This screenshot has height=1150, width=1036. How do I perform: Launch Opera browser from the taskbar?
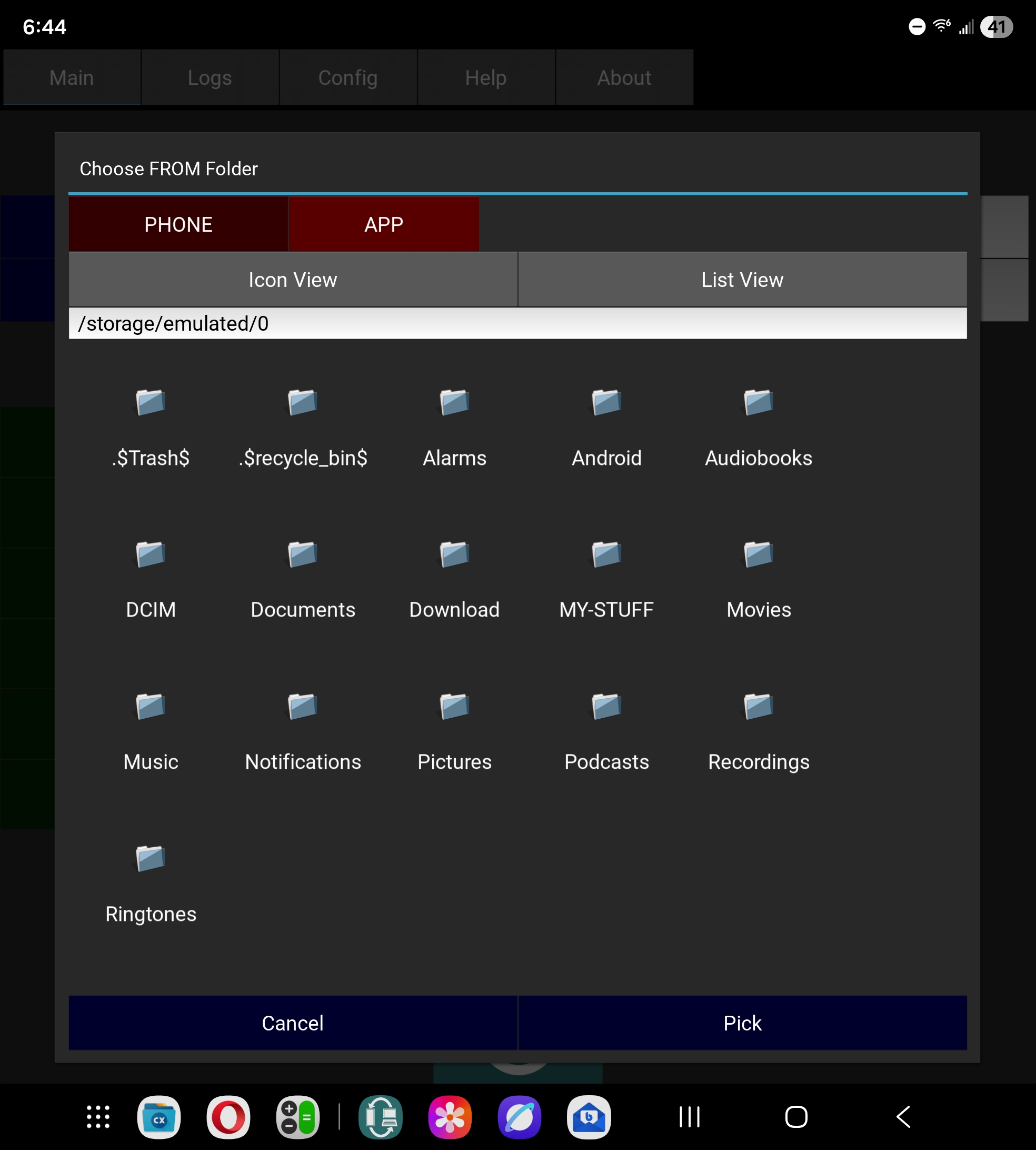(228, 1116)
